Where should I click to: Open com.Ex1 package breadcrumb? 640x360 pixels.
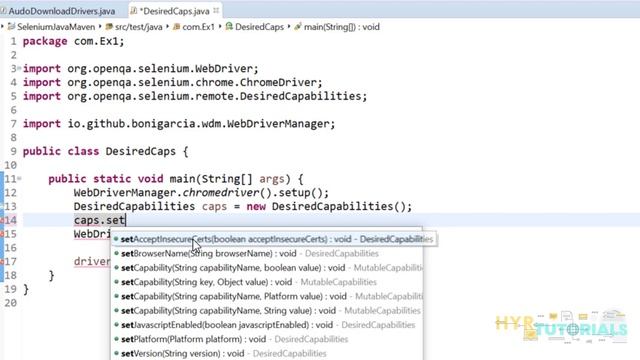198,27
